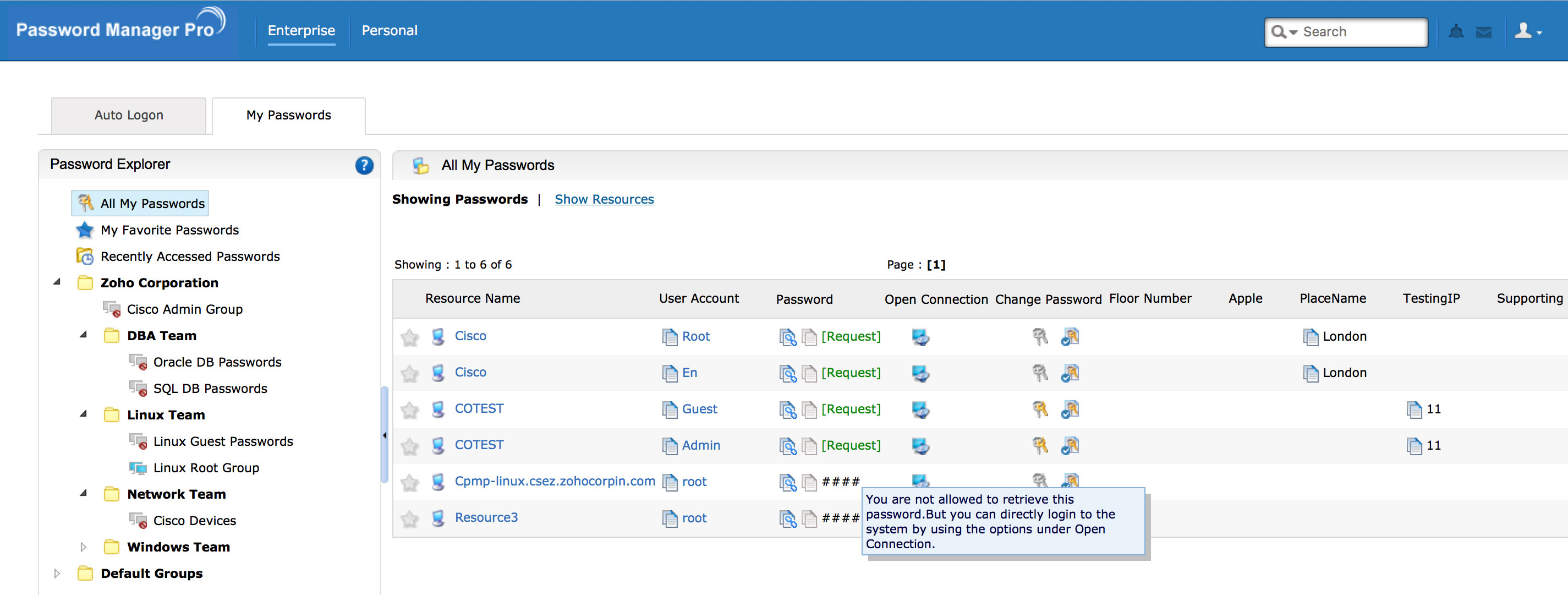Switch to the Auto Logon tab

coord(128,115)
